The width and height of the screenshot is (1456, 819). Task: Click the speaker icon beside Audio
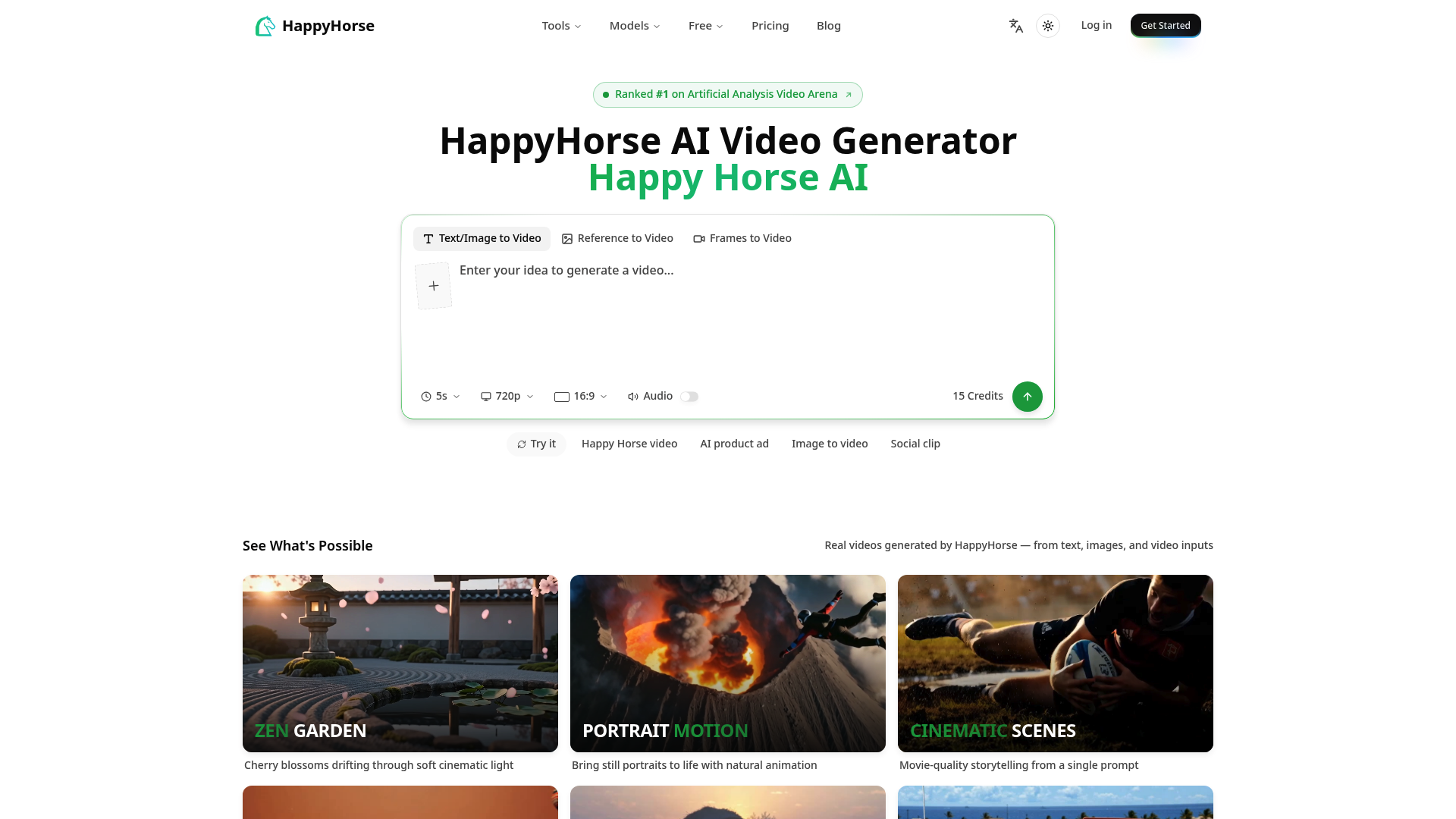click(x=632, y=396)
